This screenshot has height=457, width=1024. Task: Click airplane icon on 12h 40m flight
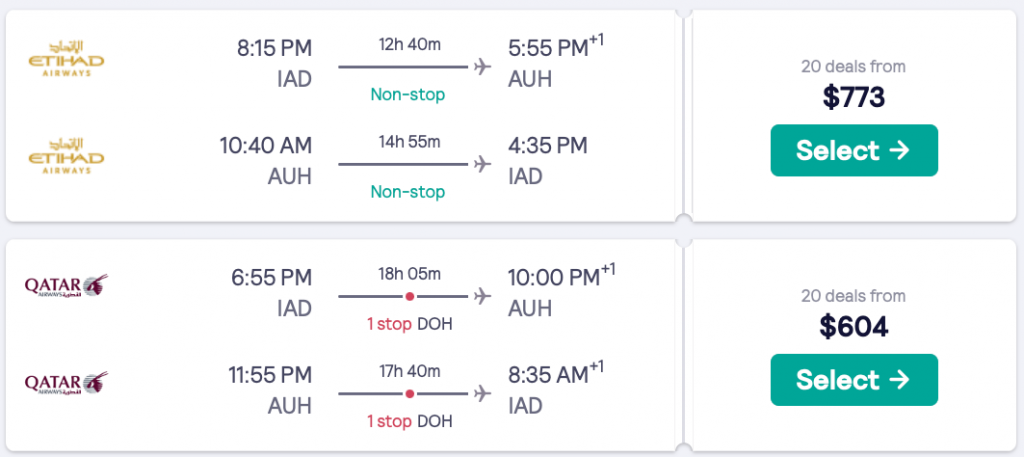(484, 67)
